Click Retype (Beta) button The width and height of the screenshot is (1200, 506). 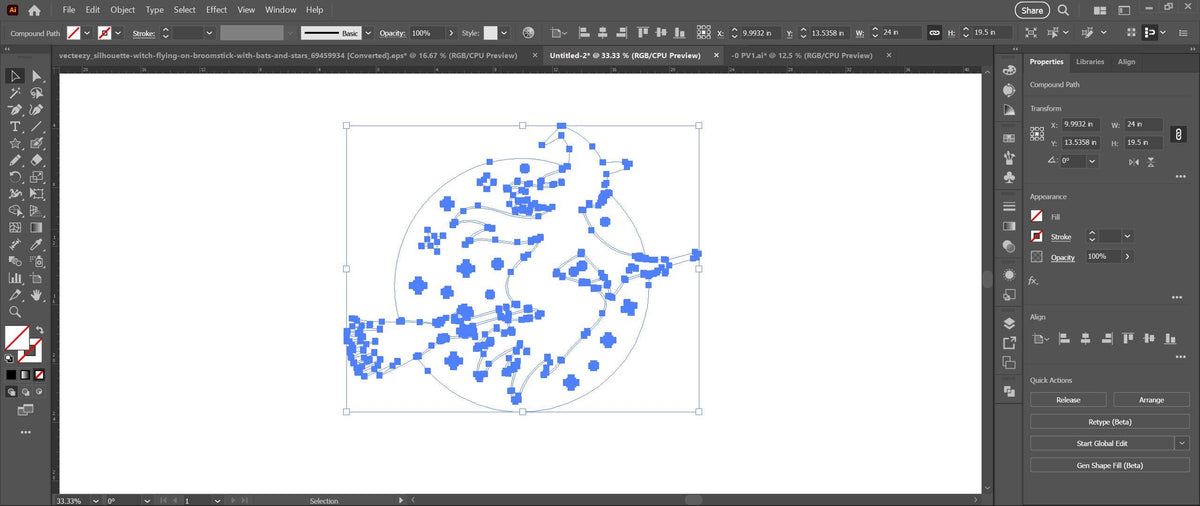point(1110,421)
